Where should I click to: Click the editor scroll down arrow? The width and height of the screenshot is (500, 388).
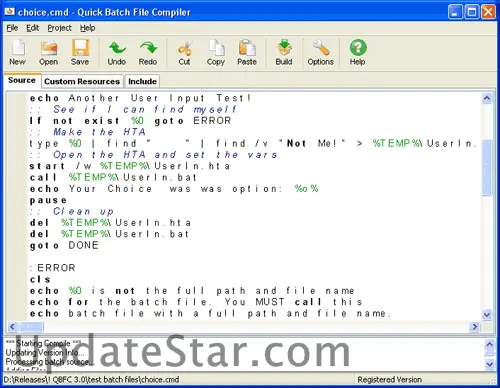coord(487,315)
